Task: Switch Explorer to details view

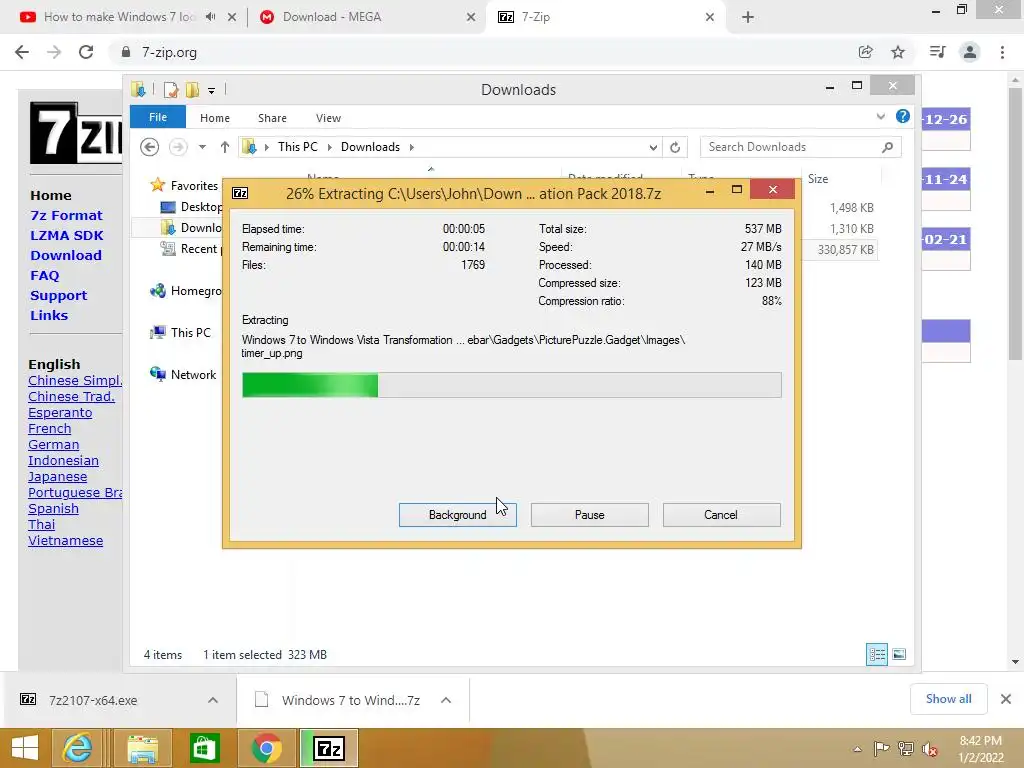Action: click(x=876, y=654)
